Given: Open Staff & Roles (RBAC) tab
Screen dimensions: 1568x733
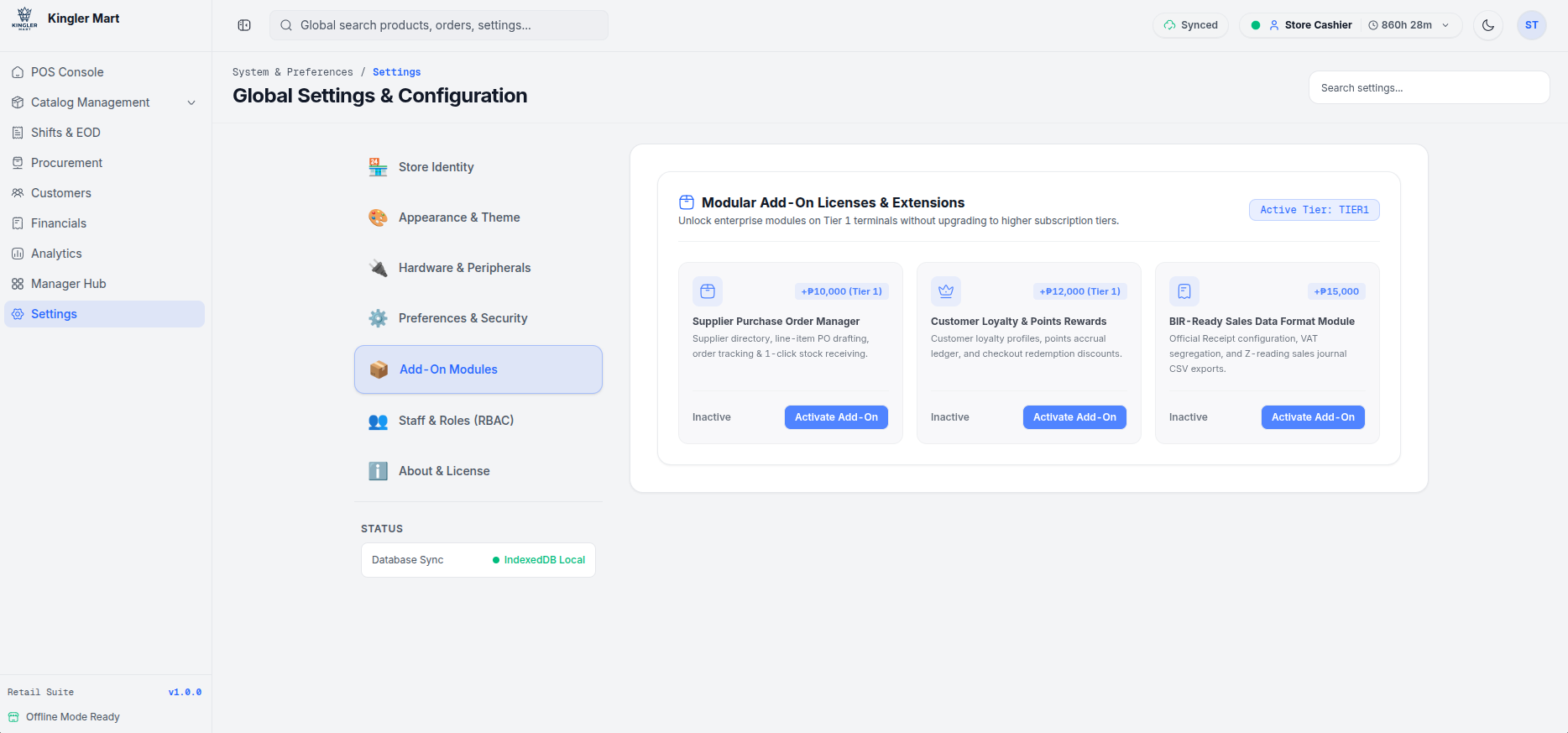Looking at the screenshot, I should (478, 421).
